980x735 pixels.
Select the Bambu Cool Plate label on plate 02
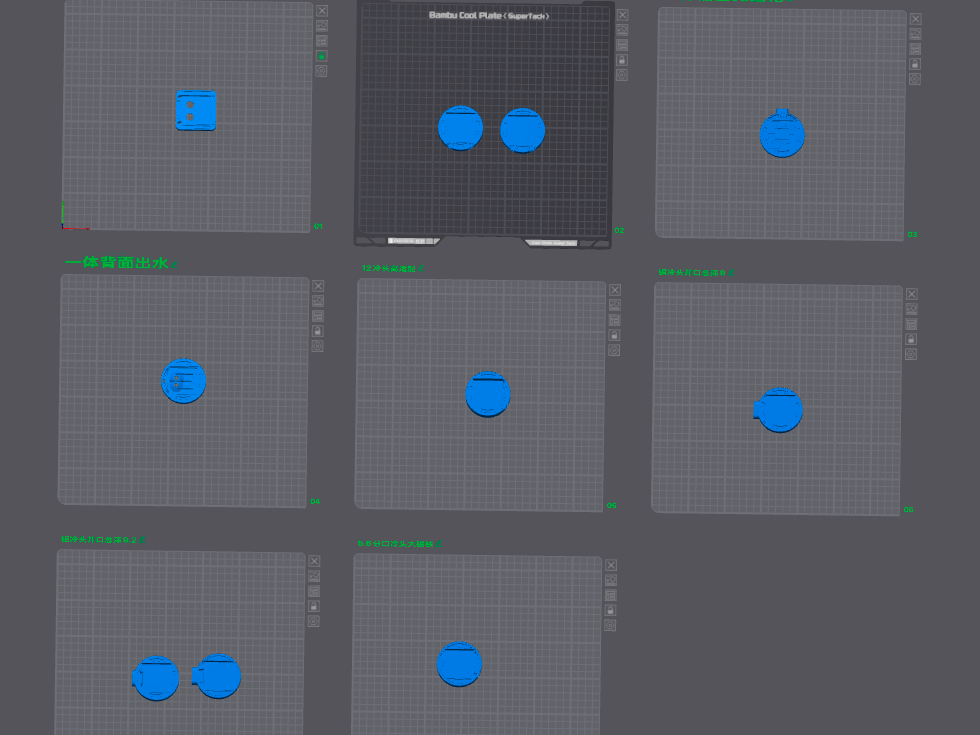(489, 15)
